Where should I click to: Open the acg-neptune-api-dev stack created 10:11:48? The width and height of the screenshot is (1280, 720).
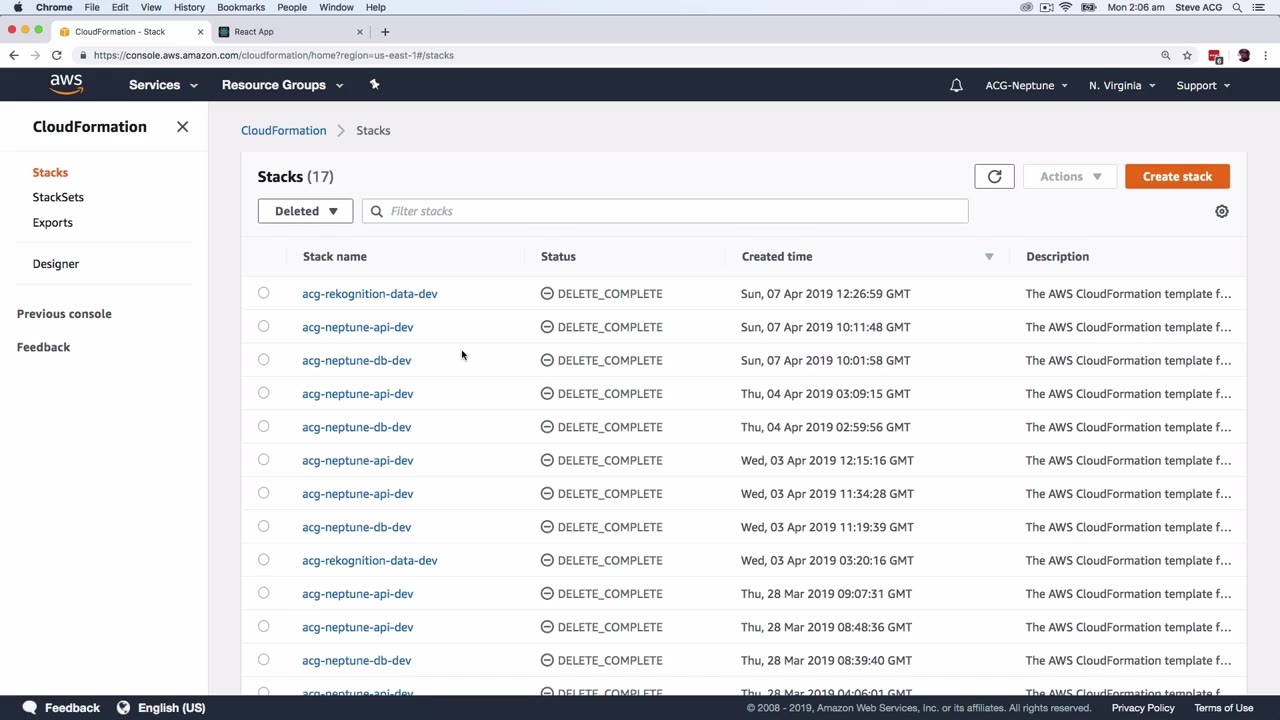(357, 327)
